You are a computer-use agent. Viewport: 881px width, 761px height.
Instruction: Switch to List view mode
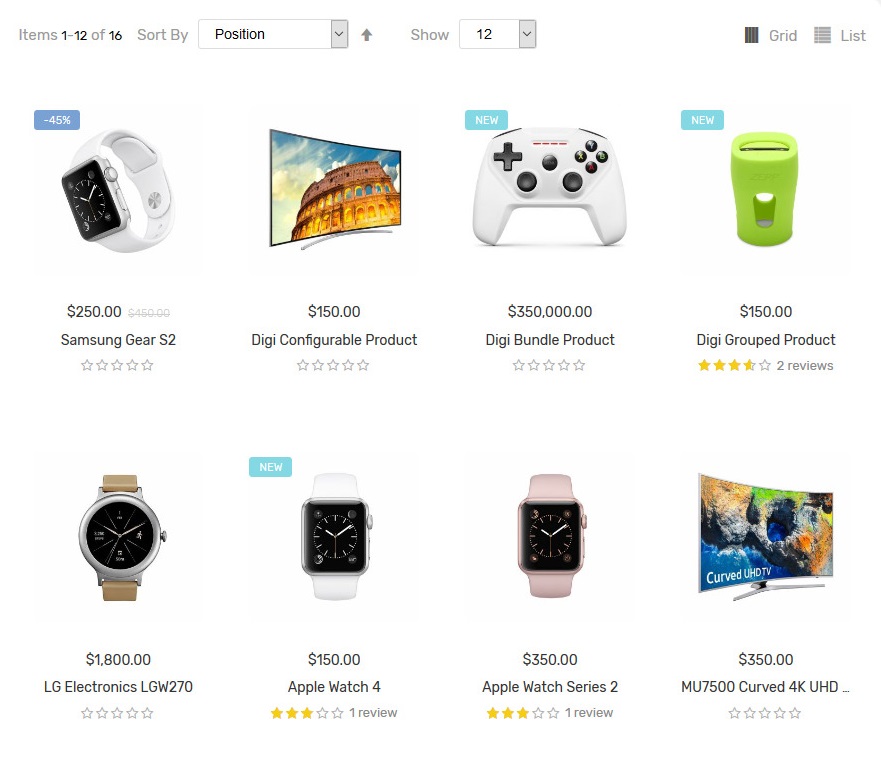coord(839,35)
